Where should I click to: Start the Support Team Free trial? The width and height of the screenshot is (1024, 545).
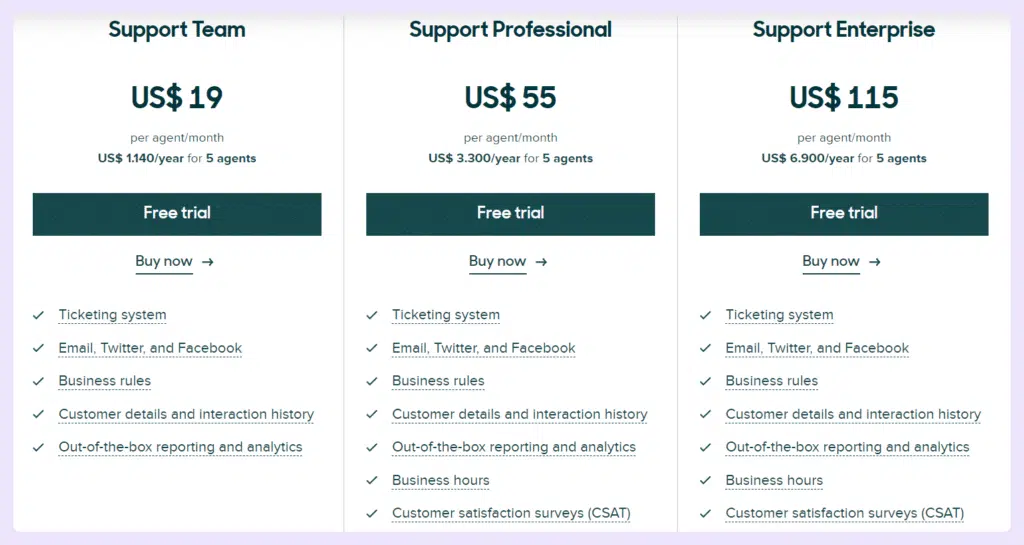(x=177, y=213)
